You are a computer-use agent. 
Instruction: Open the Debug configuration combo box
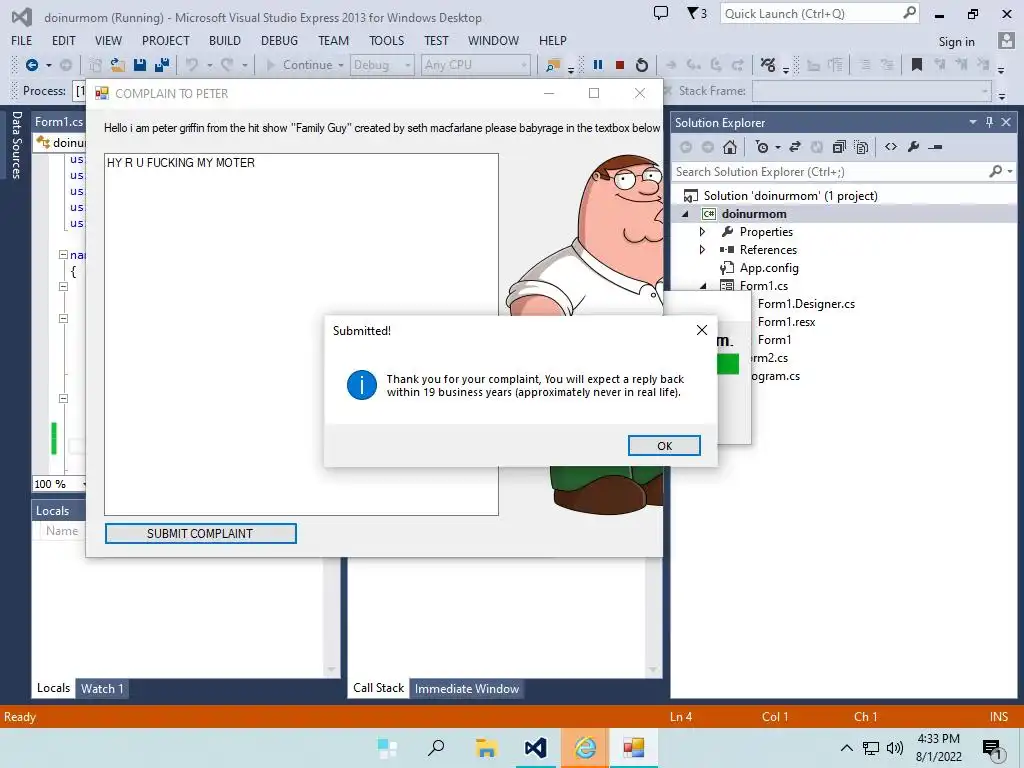pos(381,65)
